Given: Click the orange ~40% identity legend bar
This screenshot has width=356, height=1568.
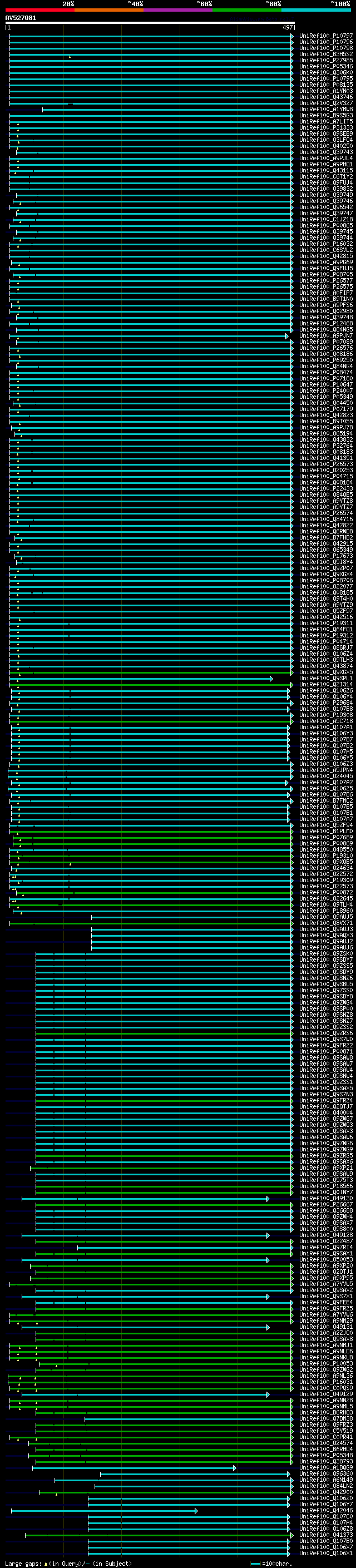Looking at the screenshot, I should (x=109, y=11).
